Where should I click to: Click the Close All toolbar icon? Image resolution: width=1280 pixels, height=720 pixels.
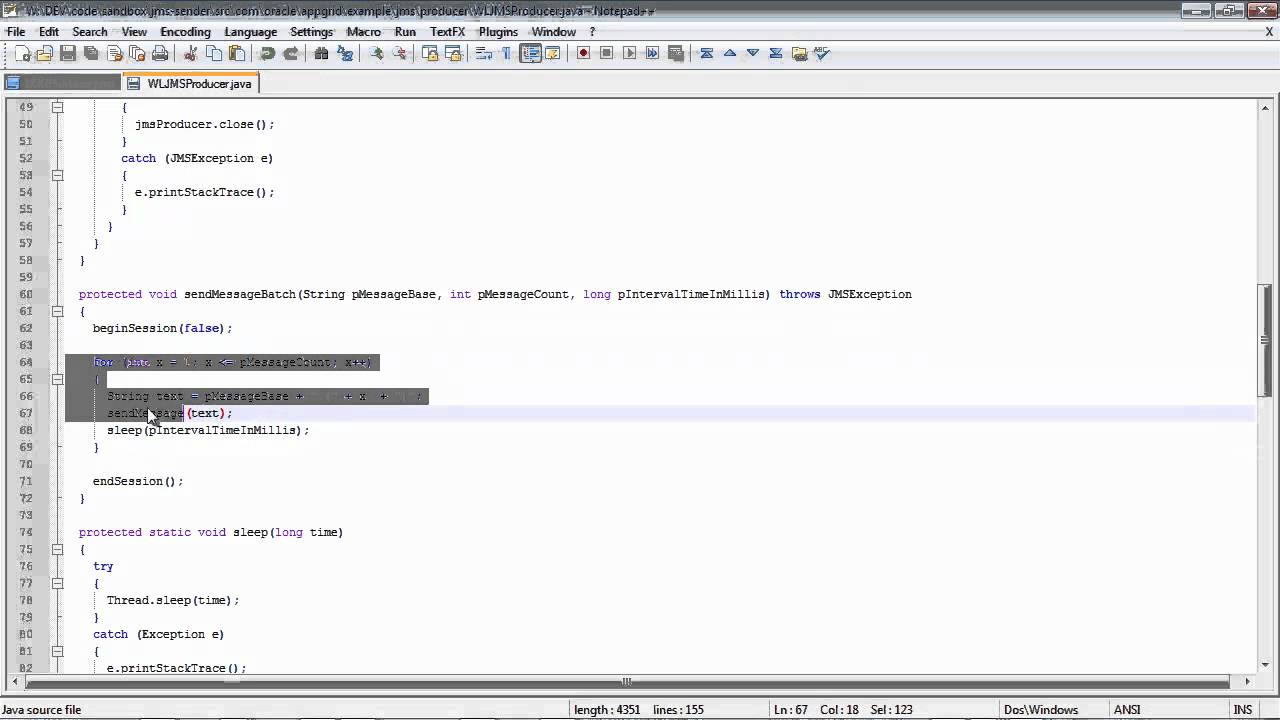tap(137, 53)
